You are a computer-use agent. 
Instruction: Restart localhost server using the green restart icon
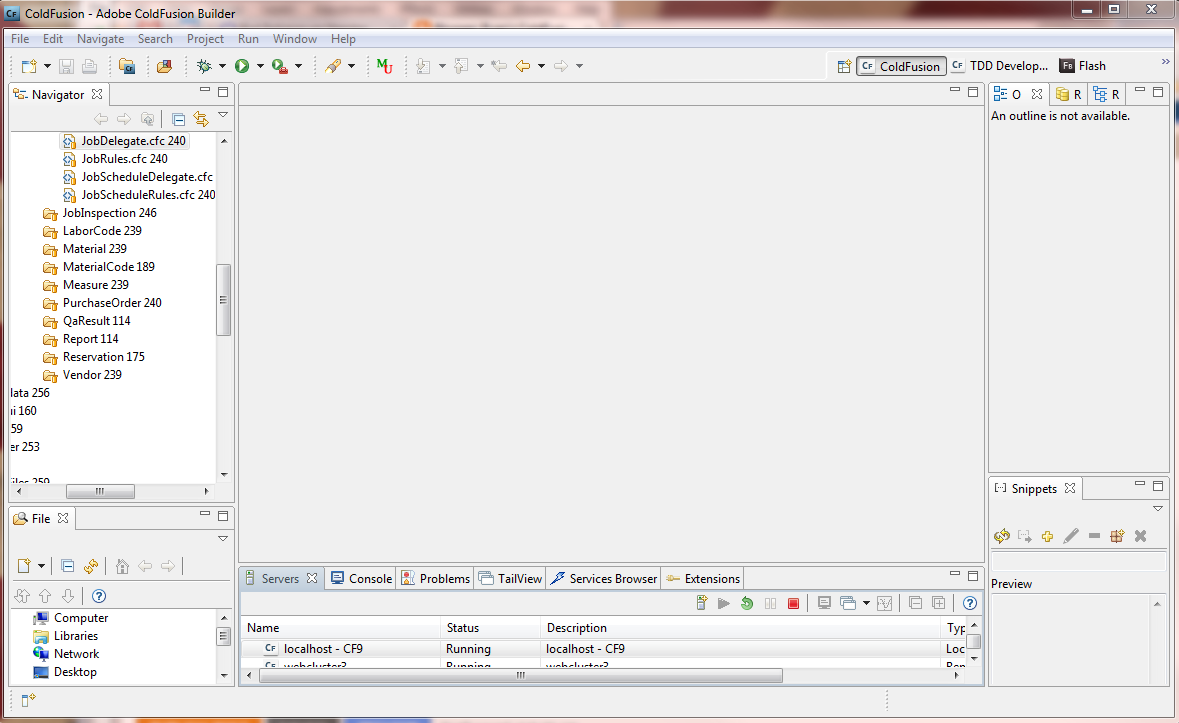click(746, 603)
